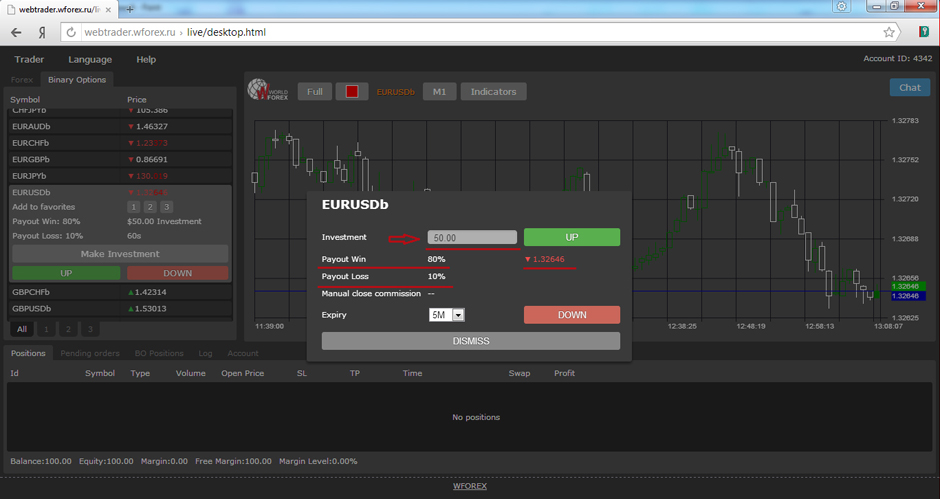Click the Full chart button
Image resolution: width=940 pixels, height=499 pixels.
point(315,91)
